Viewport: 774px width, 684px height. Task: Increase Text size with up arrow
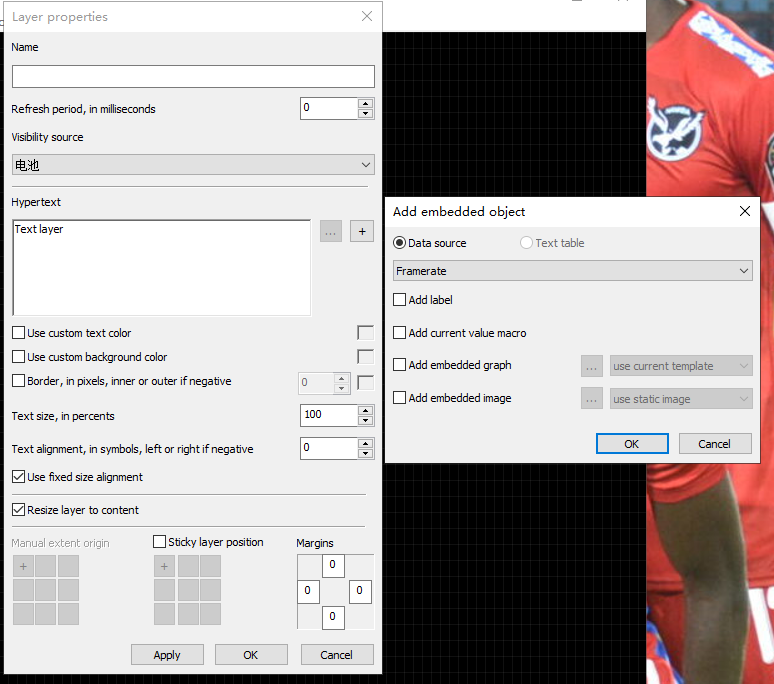coord(365,411)
